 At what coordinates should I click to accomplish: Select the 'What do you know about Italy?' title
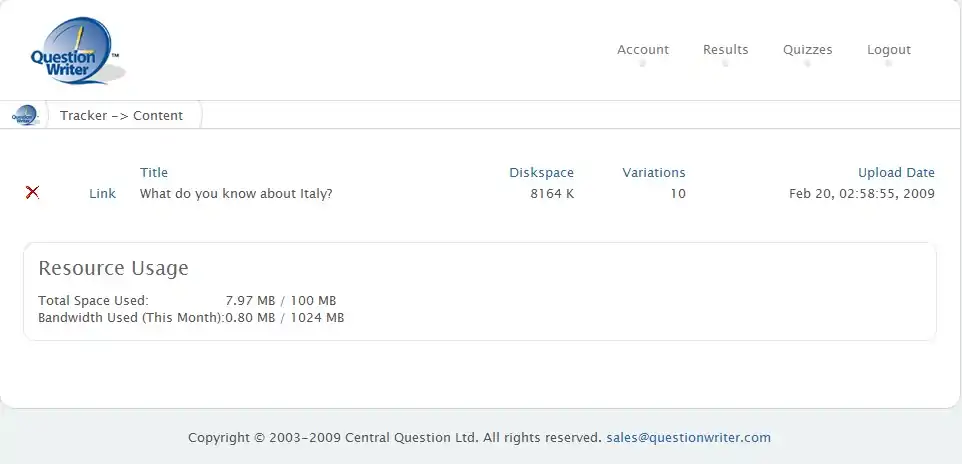pyautogui.click(x=236, y=194)
